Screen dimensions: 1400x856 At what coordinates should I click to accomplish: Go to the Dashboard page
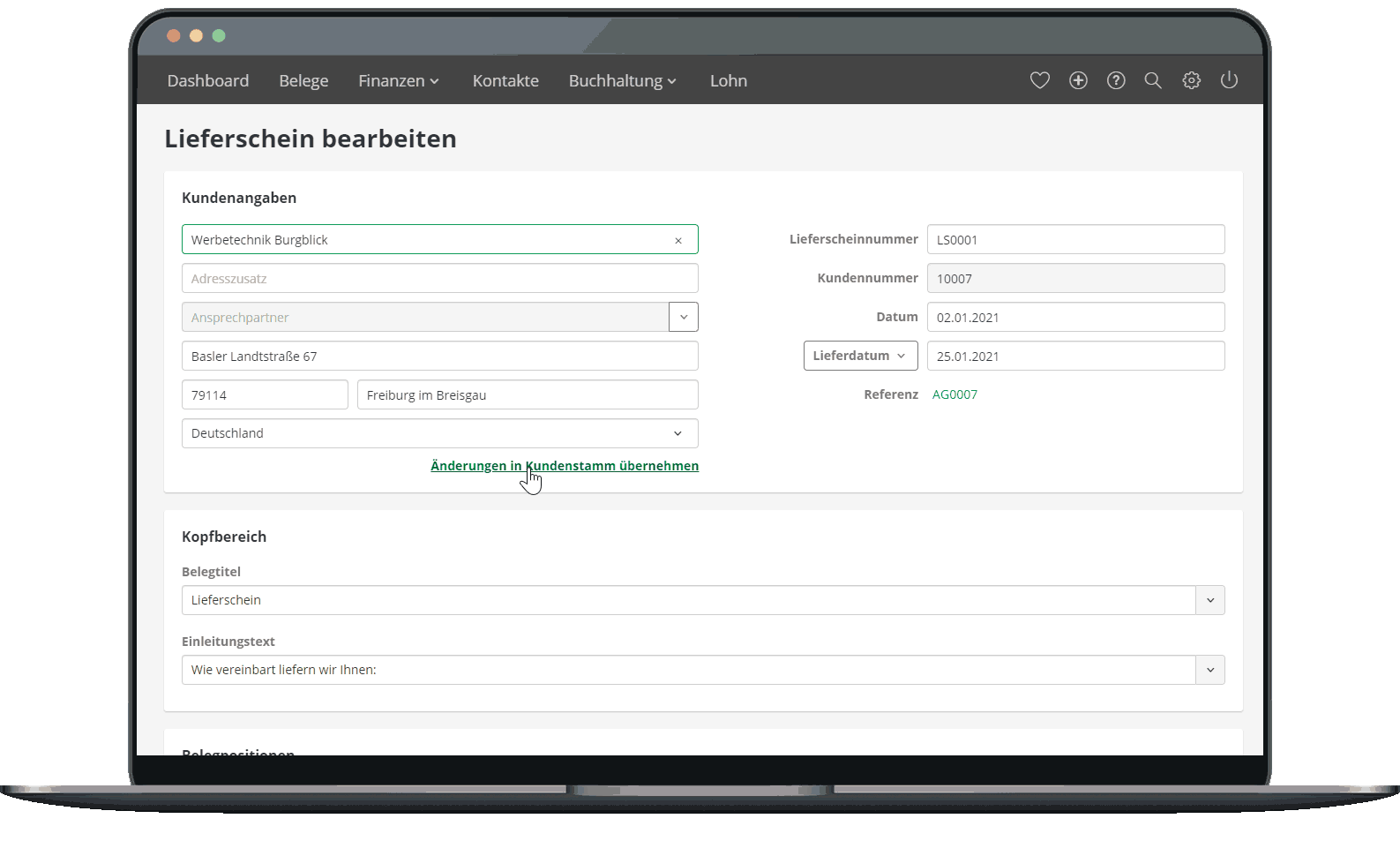[208, 80]
